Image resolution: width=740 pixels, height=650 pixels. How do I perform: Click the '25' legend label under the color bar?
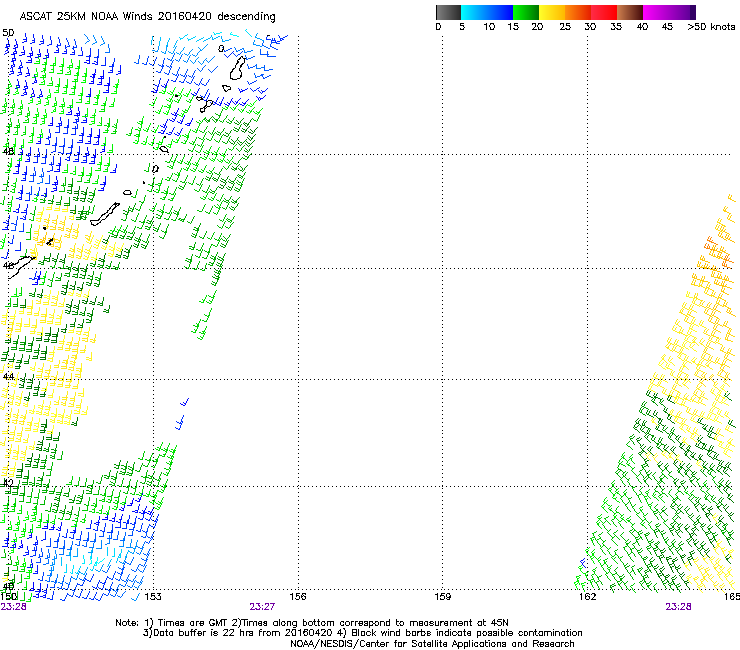565,27
